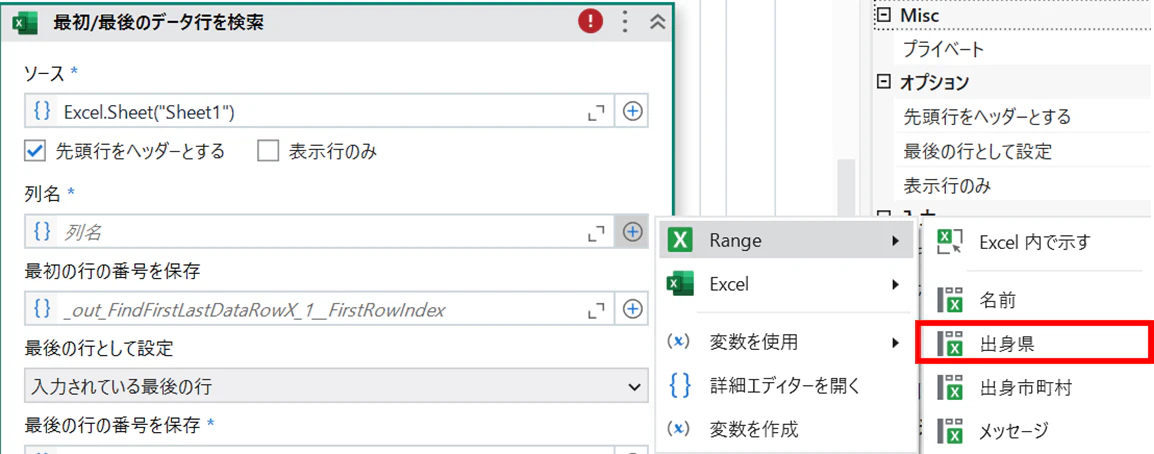Open plus menu for ソース field
This screenshot has width=1154, height=454.
632,111
